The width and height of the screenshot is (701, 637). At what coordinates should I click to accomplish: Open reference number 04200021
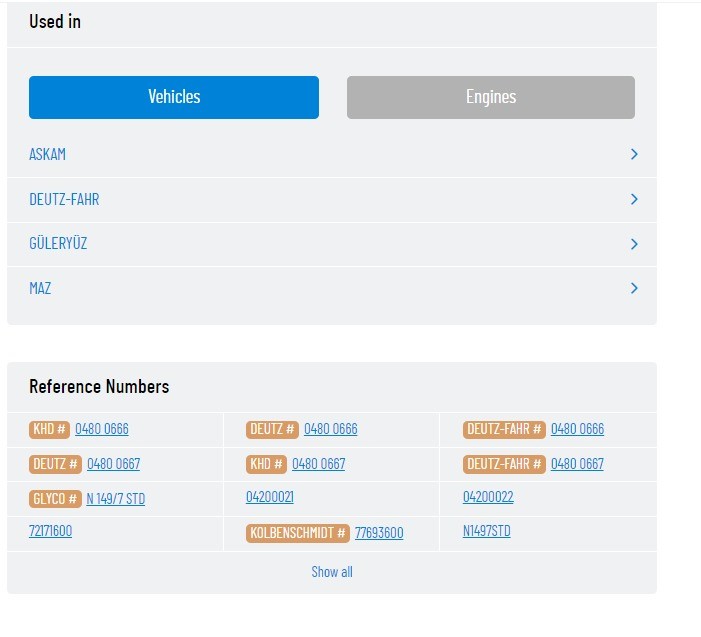(x=270, y=497)
